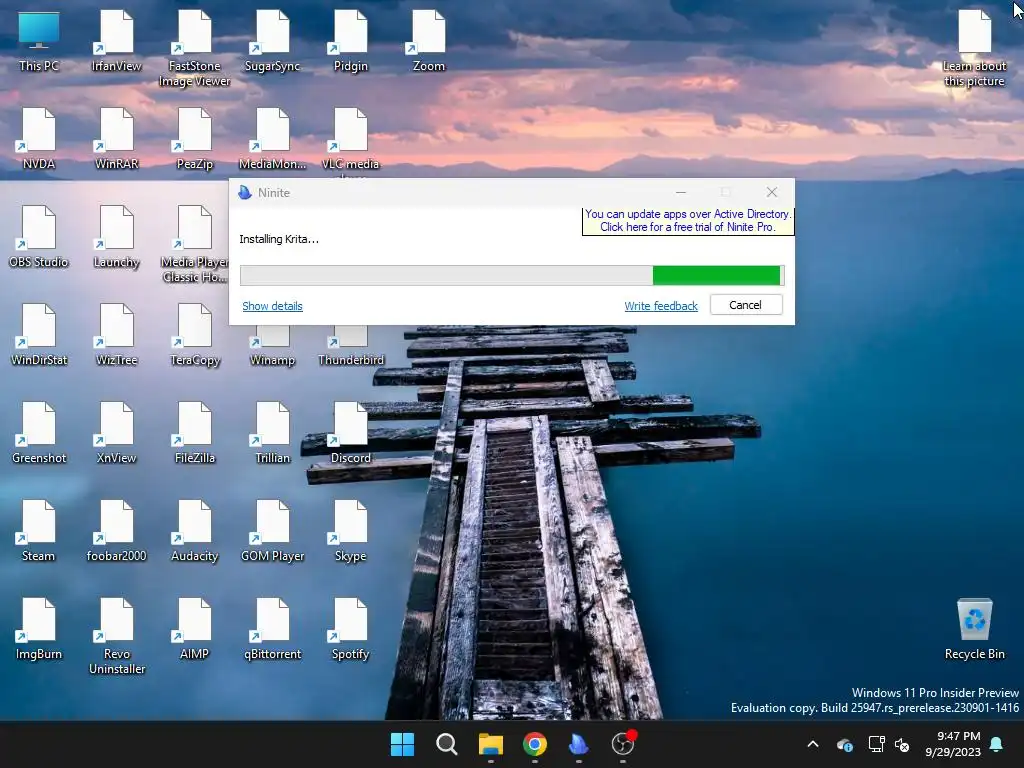
Task: Expand the hidden system tray icons
Action: (813, 744)
